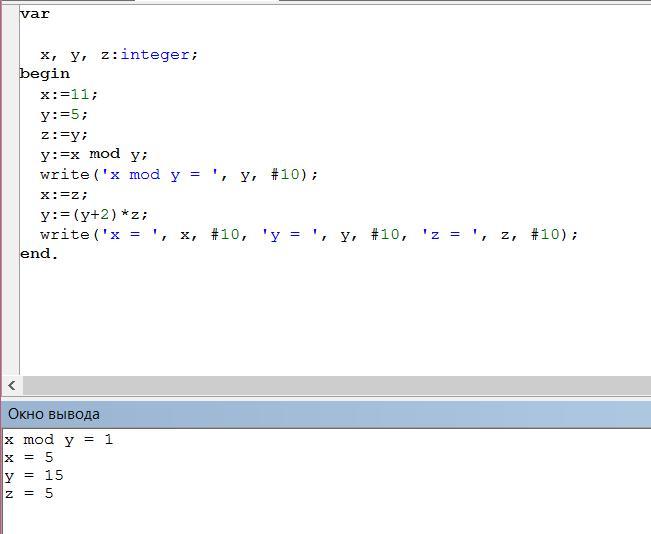Viewport: 651px width, 534px height.
Task: Click the code line 'x:=z;'
Action: point(64,194)
